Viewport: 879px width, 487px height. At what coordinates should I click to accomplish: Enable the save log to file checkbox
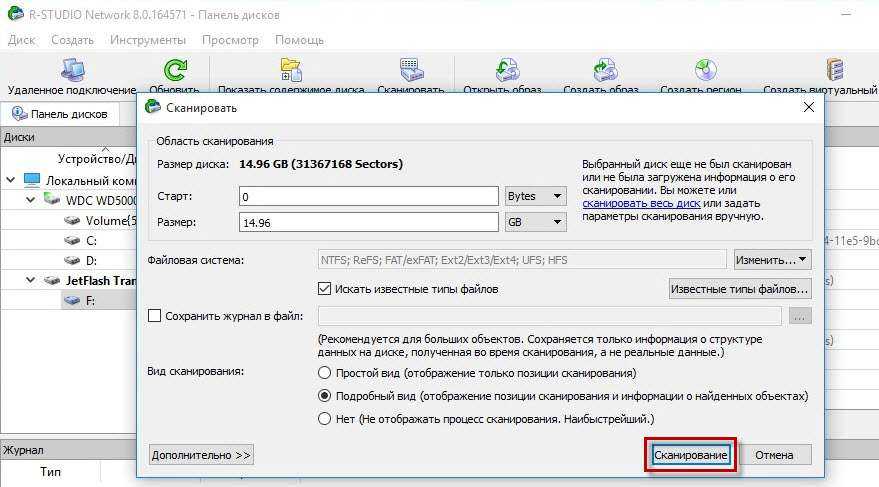(155, 316)
